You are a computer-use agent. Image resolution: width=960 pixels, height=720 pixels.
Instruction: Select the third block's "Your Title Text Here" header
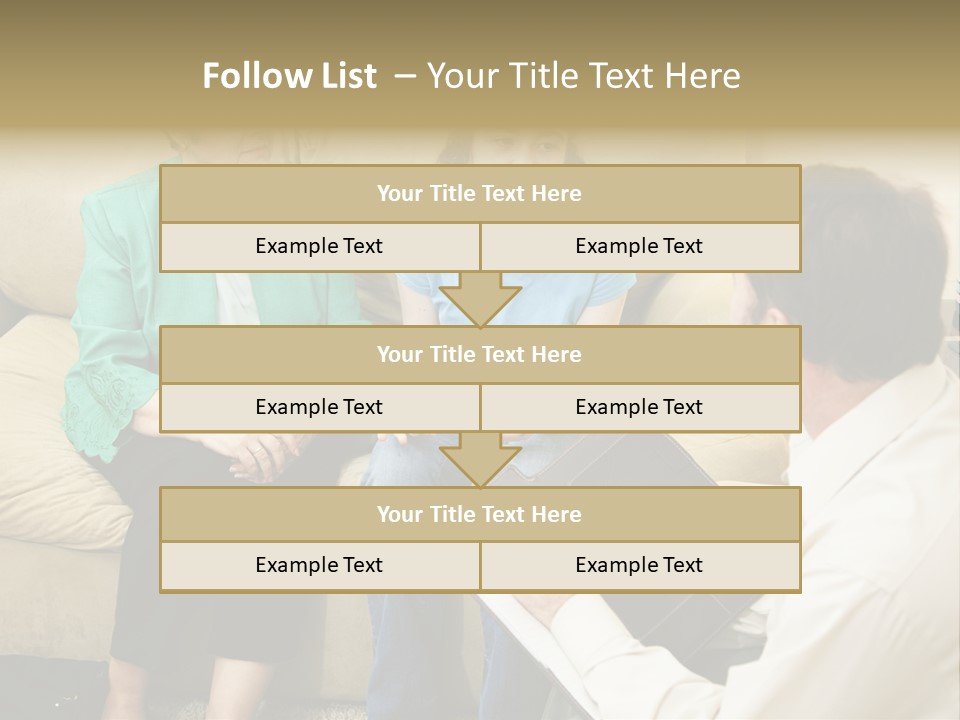coord(480,514)
